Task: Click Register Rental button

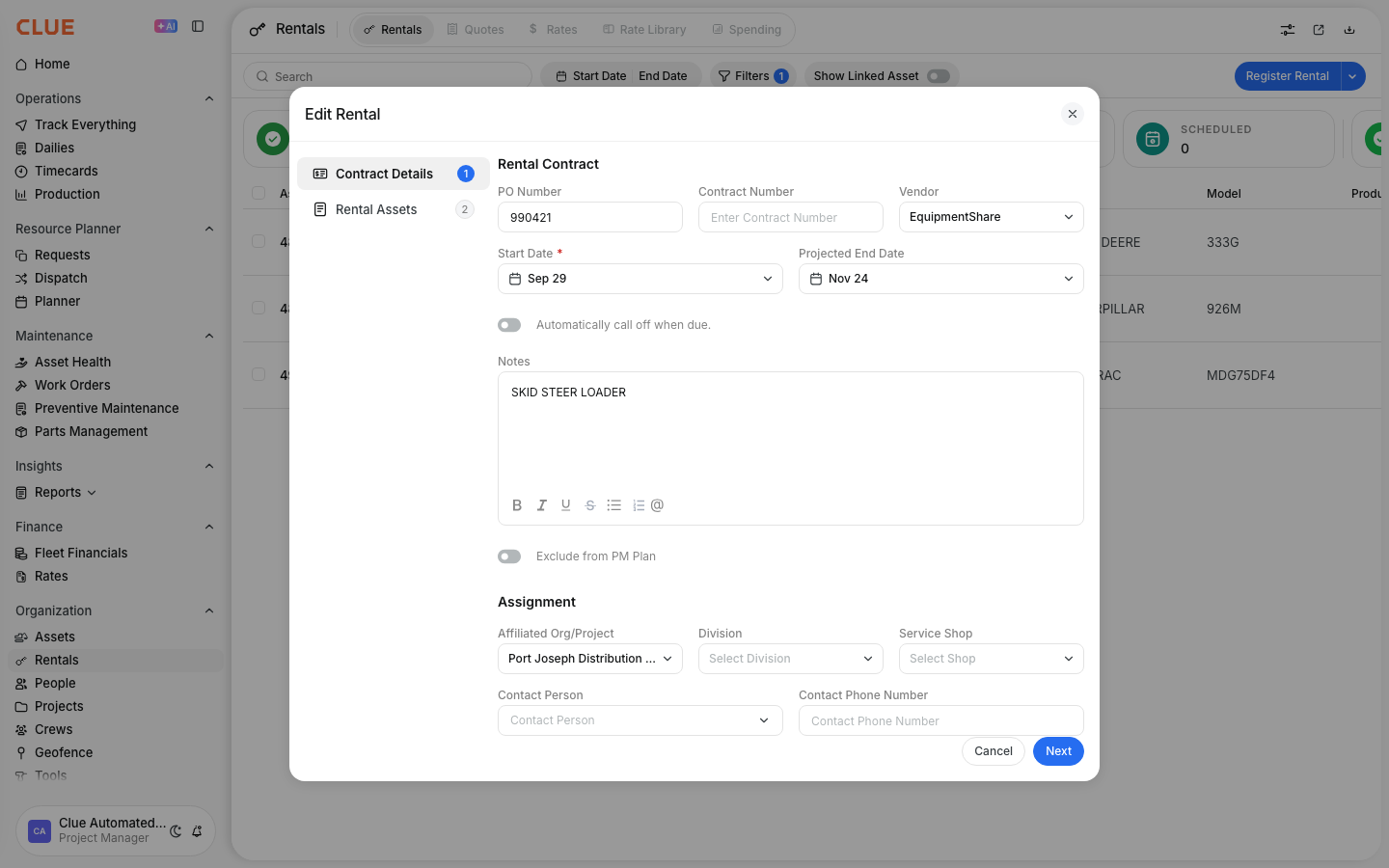Action: (x=1288, y=76)
